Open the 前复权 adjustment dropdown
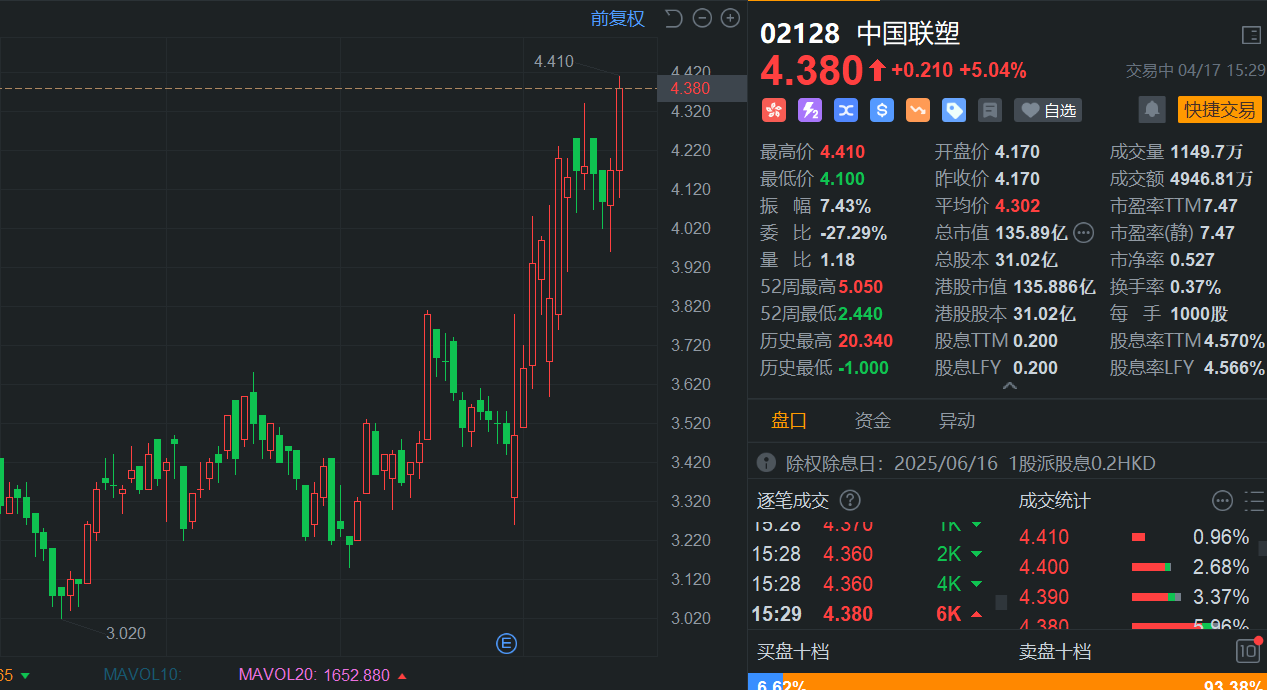The height and width of the screenshot is (690, 1267). click(618, 18)
